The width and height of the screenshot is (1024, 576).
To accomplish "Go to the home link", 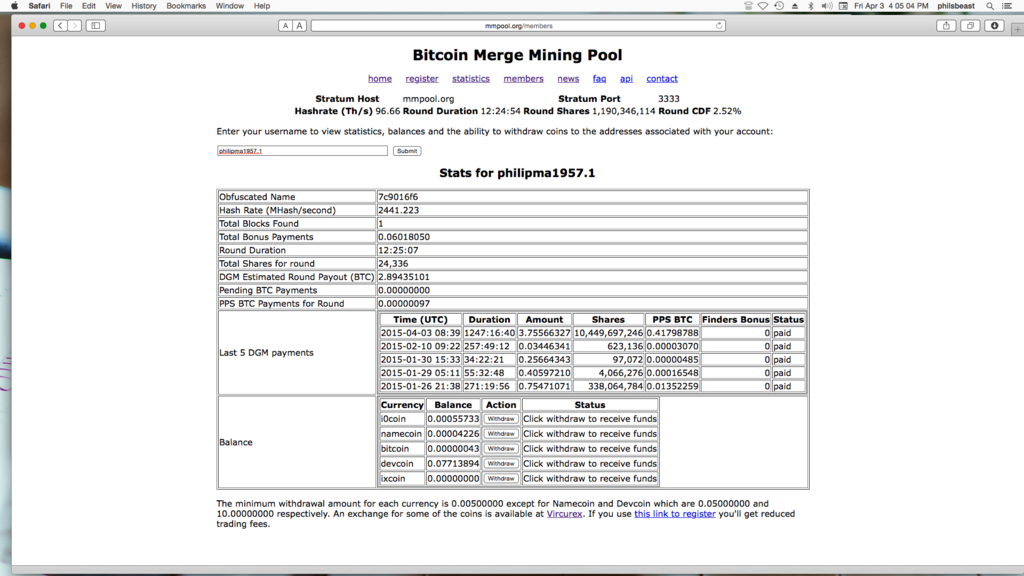I will (x=379, y=78).
